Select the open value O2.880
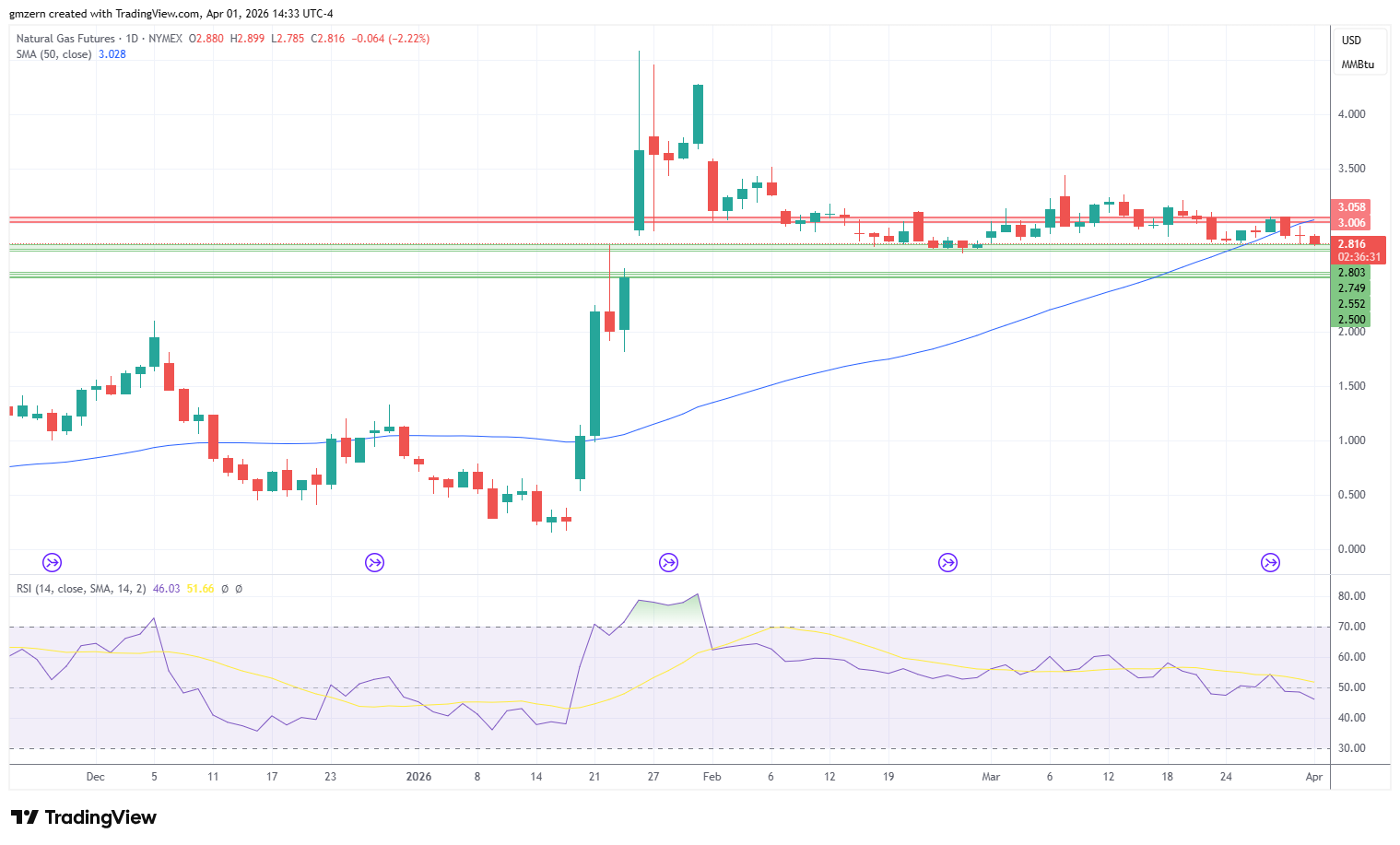The image size is (1400, 845). tap(206, 39)
